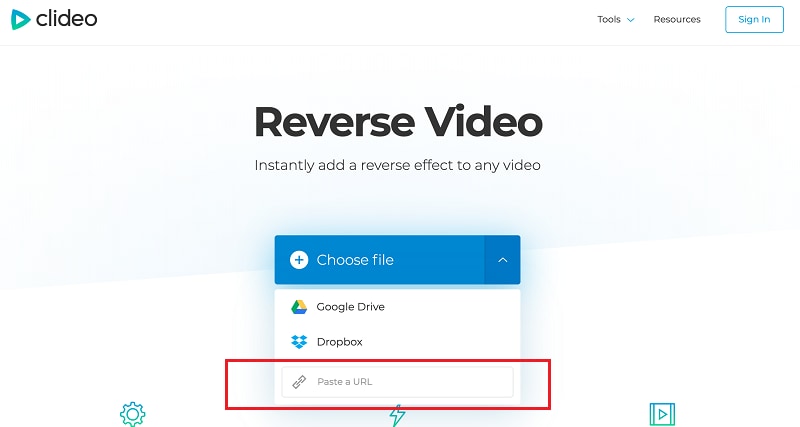Image resolution: width=800 pixels, height=427 pixels.
Task: Click the clideo wordmark text
Action: click(x=66, y=19)
